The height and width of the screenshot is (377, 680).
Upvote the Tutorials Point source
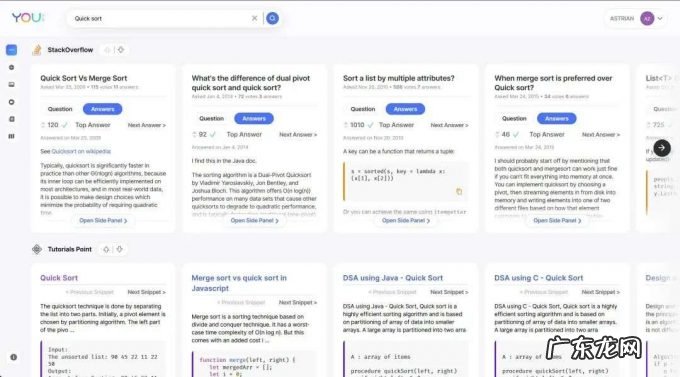click(x=106, y=249)
